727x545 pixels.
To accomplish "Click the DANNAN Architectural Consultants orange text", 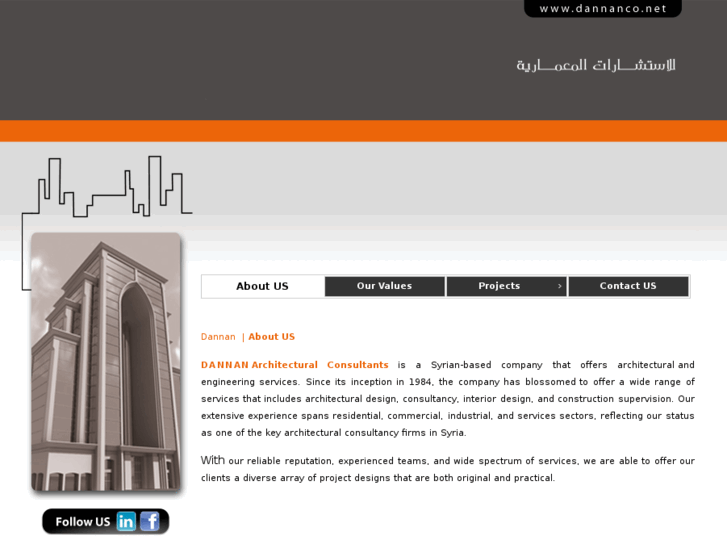I will pos(294,365).
